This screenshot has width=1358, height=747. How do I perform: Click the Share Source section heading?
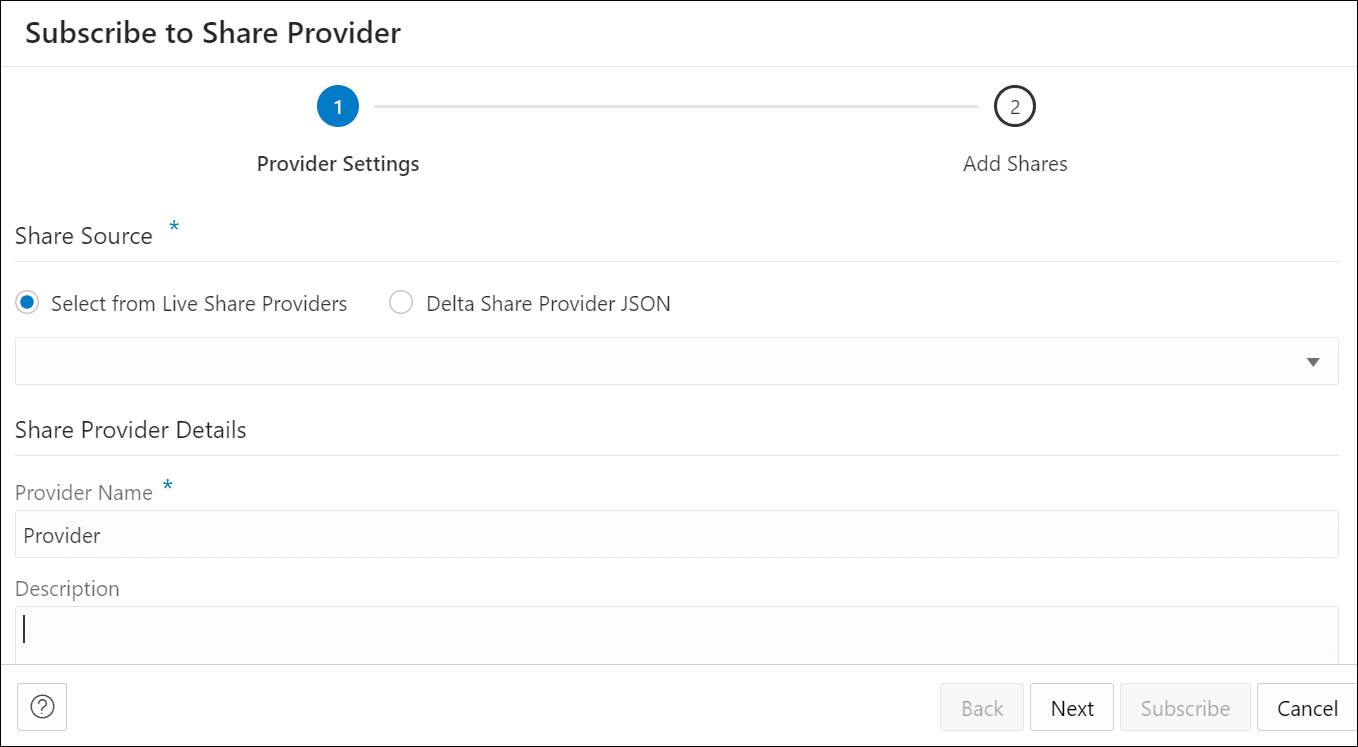click(83, 236)
